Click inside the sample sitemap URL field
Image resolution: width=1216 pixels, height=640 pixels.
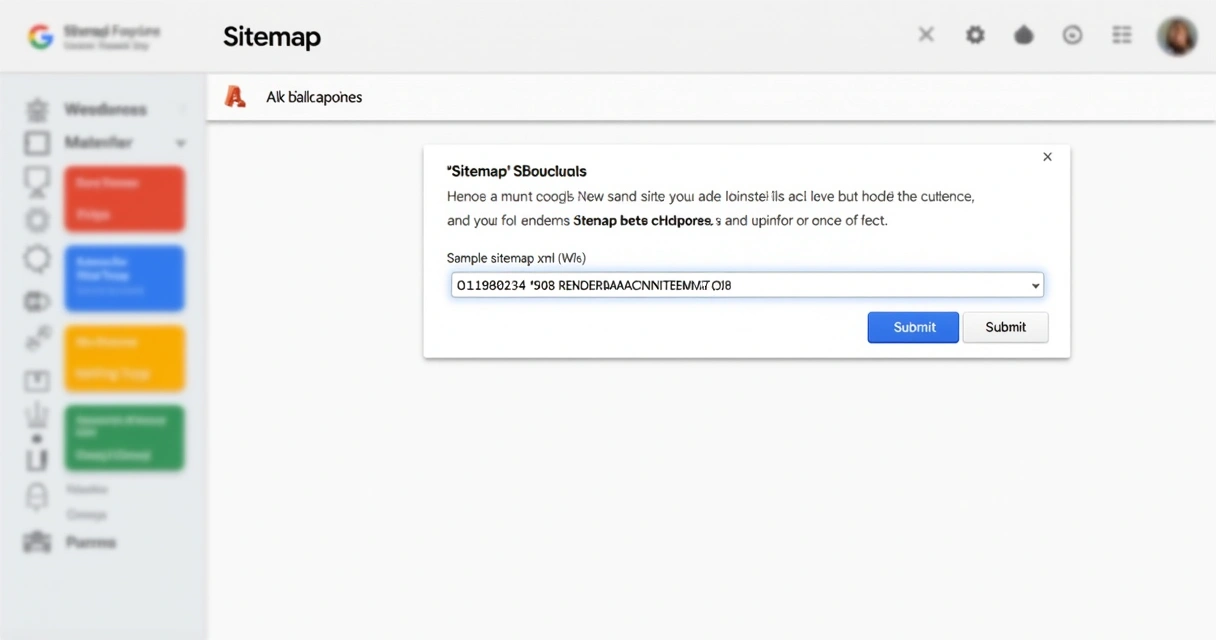point(700,285)
